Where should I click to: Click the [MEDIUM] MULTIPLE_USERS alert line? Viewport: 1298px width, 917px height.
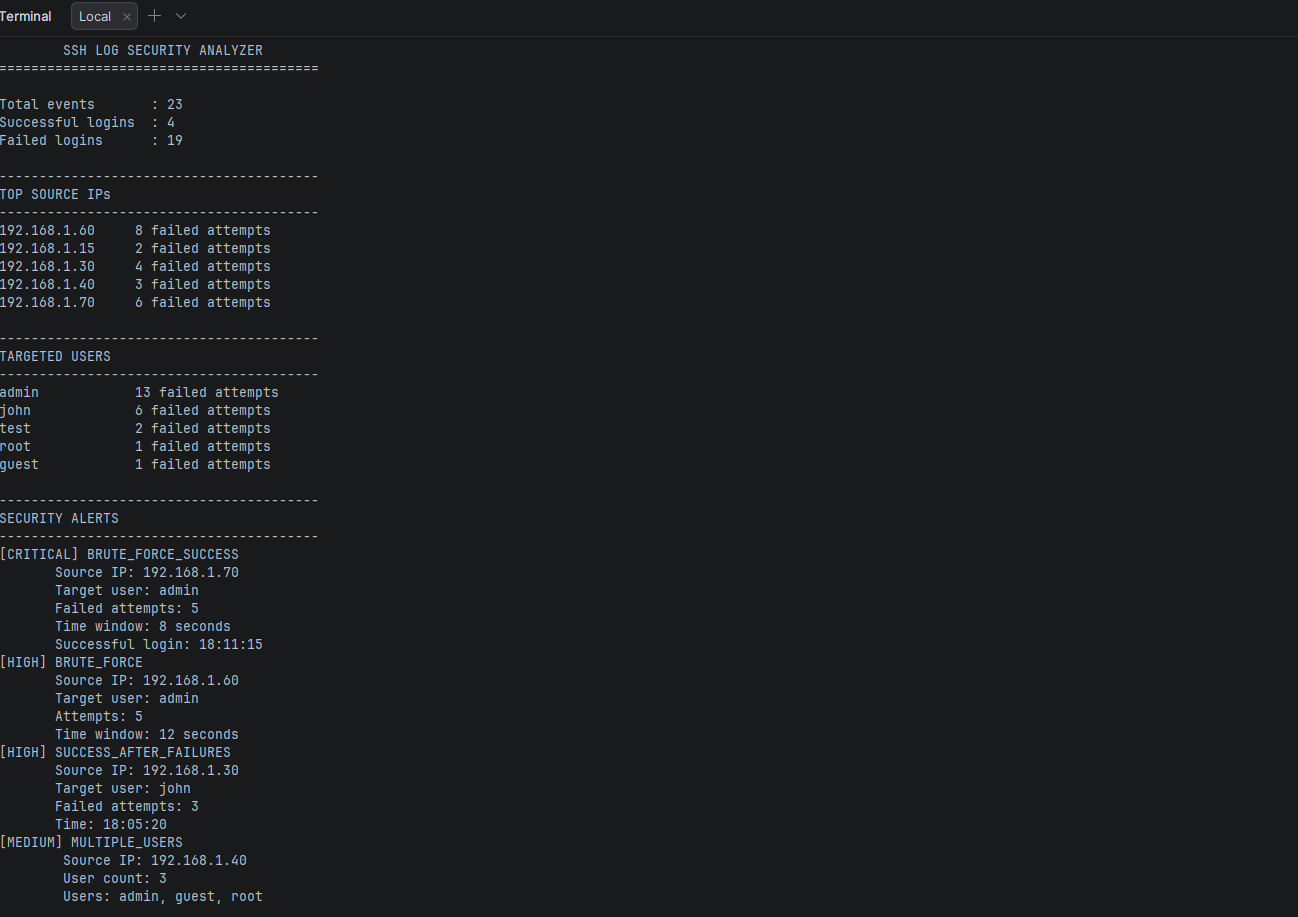tap(91, 842)
